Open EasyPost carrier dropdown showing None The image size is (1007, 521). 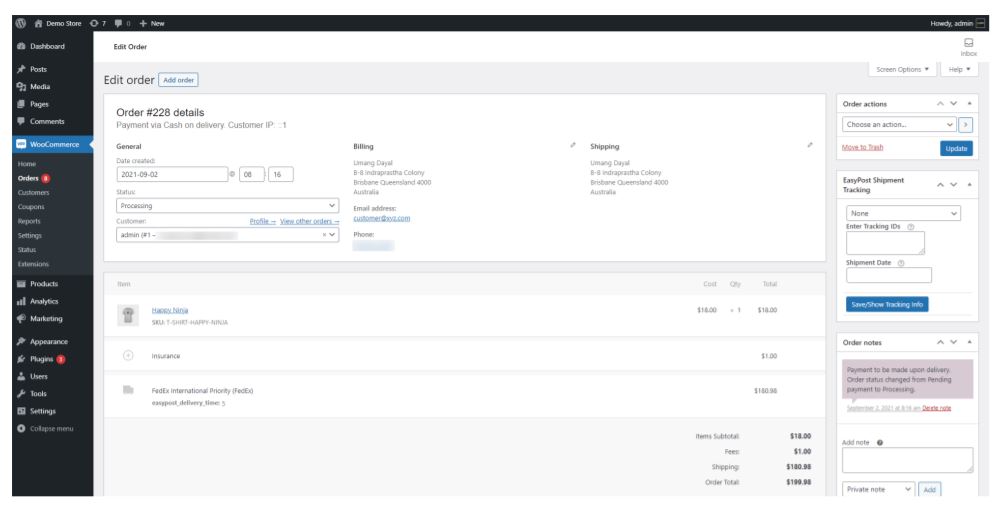[x=903, y=213]
